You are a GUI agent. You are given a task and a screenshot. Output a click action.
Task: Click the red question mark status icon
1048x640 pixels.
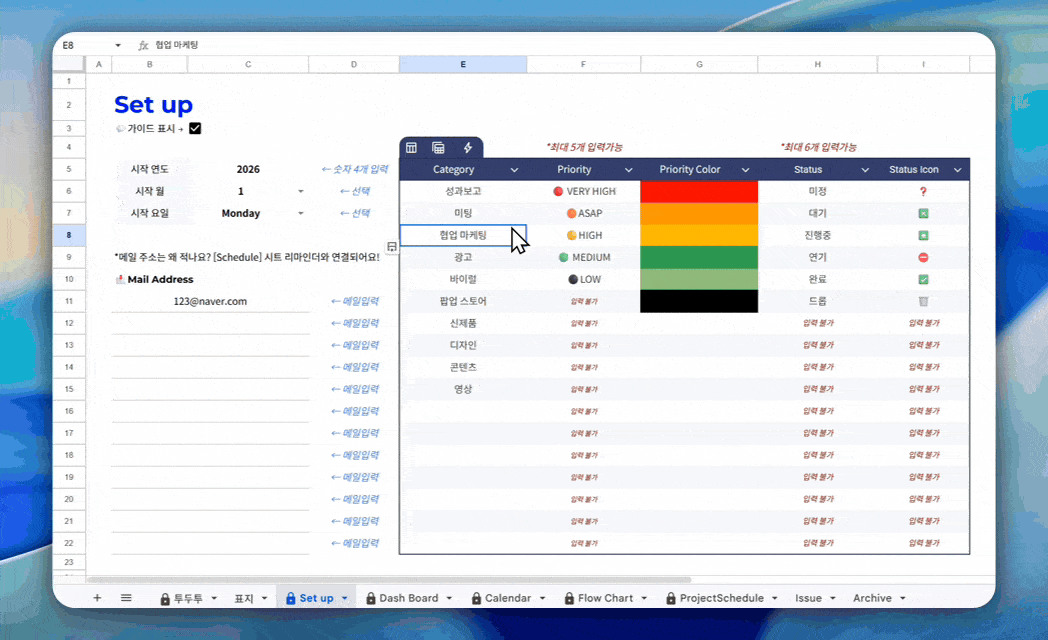(923, 192)
